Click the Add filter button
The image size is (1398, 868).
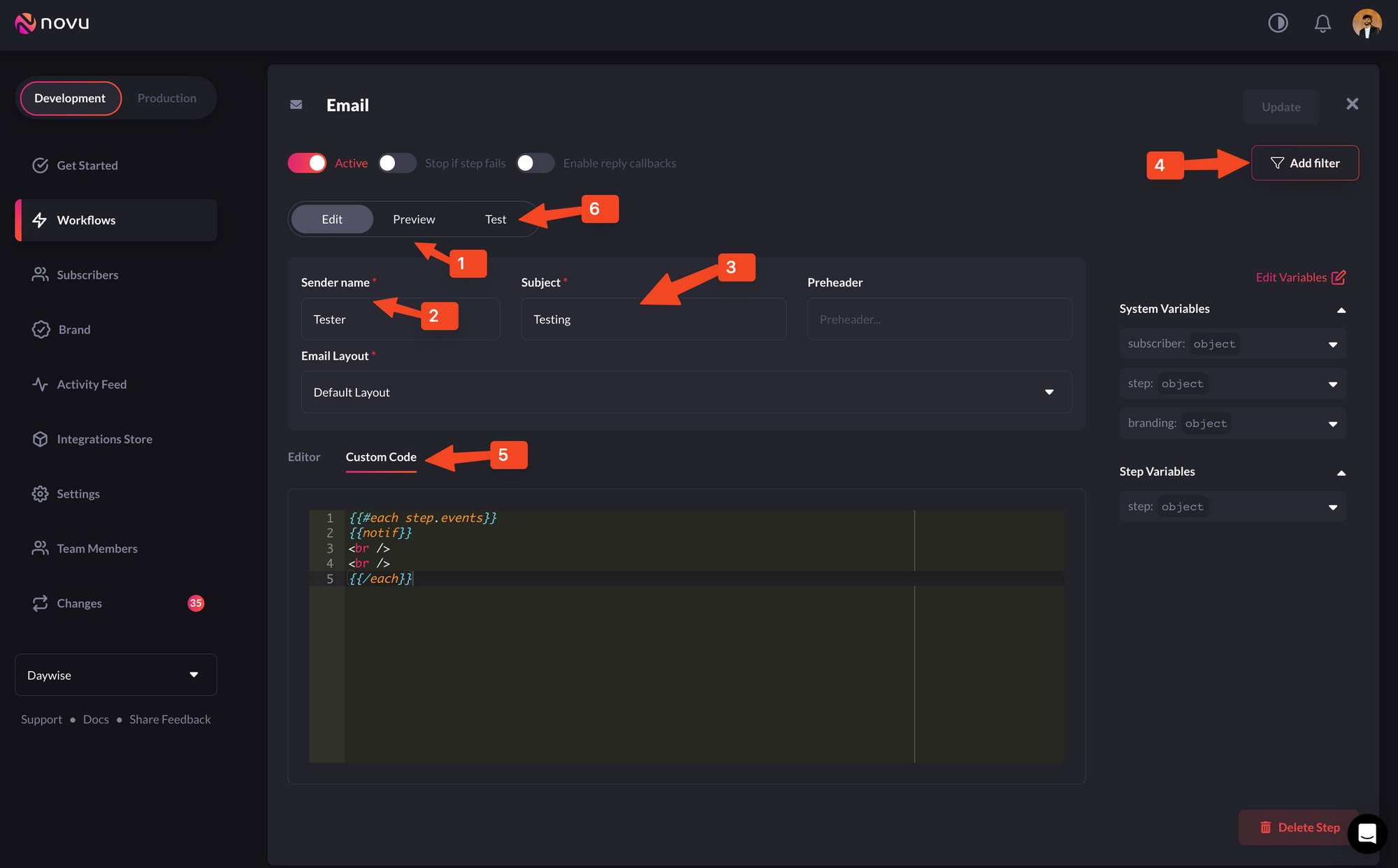point(1304,163)
